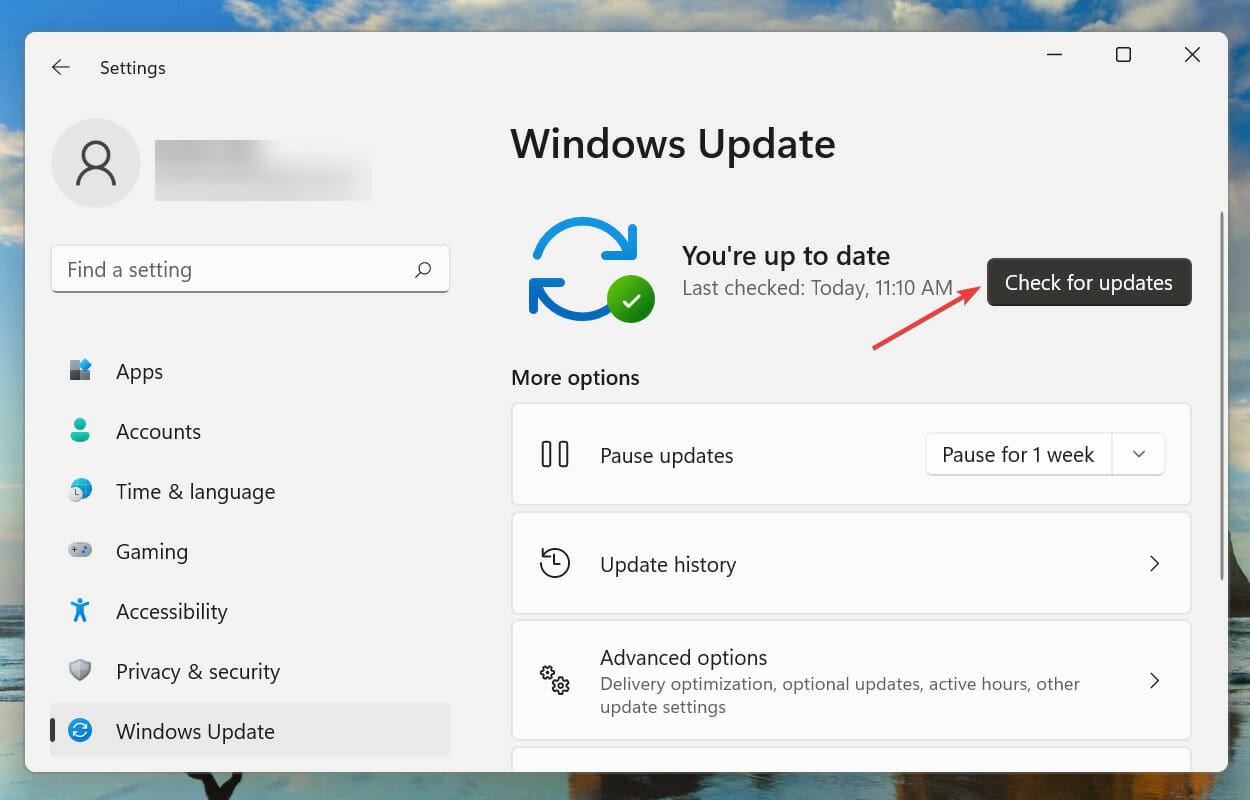Click the "Windows Update" page title

(673, 144)
